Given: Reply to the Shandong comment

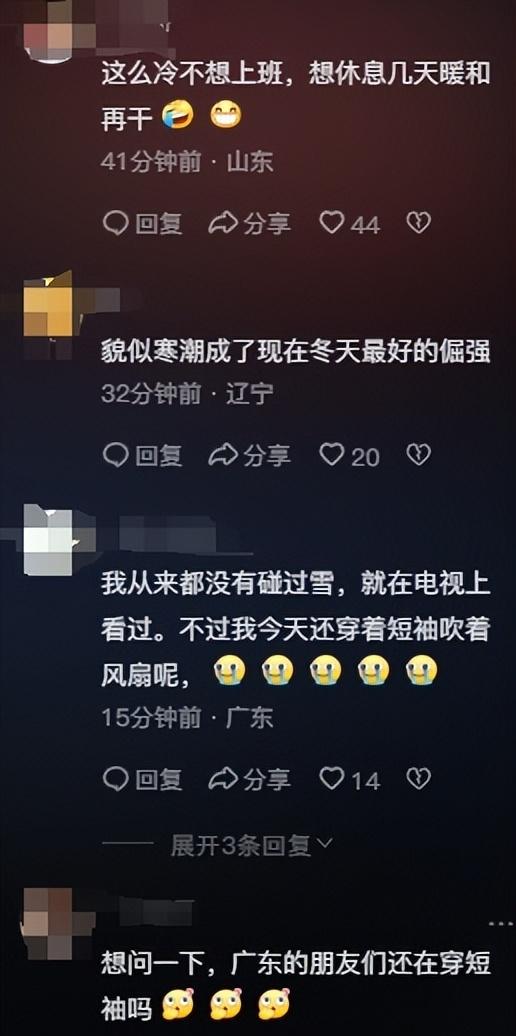Looking at the screenshot, I should [143, 223].
